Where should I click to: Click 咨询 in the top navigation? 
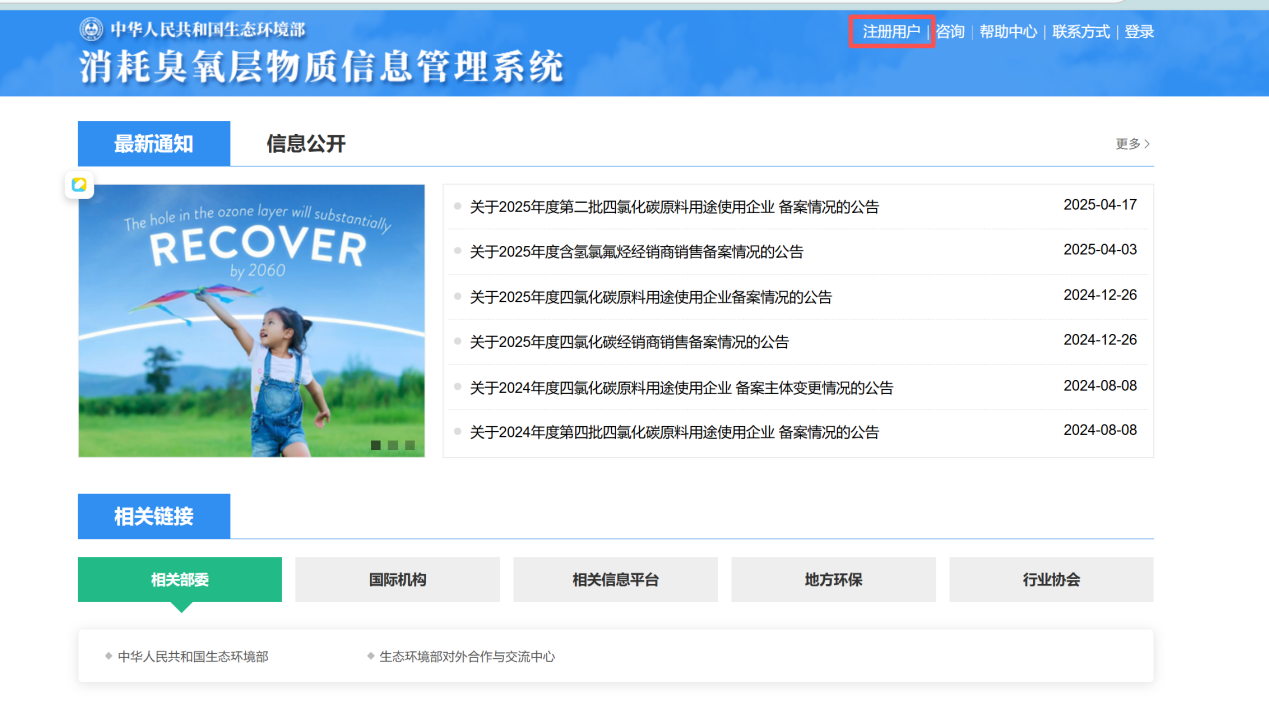tap(950, 32)
